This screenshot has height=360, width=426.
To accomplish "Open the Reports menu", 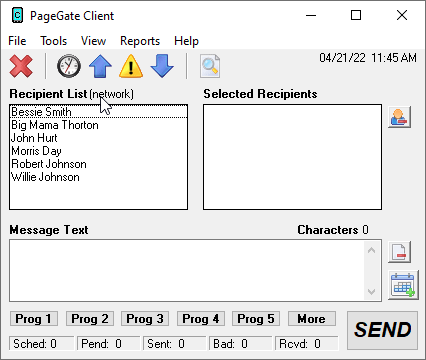I will 140,41.
